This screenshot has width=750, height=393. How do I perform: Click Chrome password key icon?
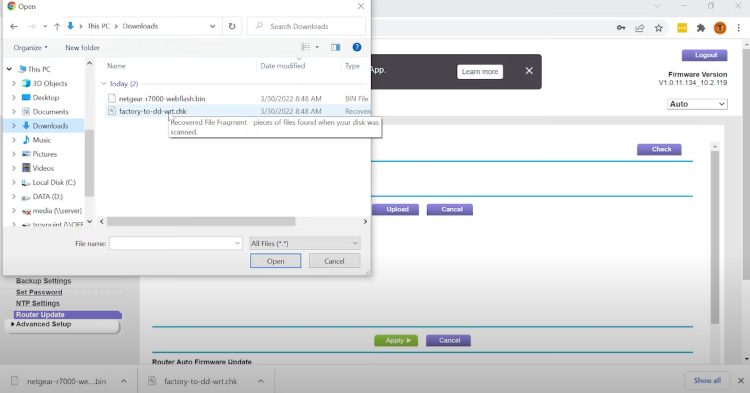pyautogui.click(x=621, y=28)
